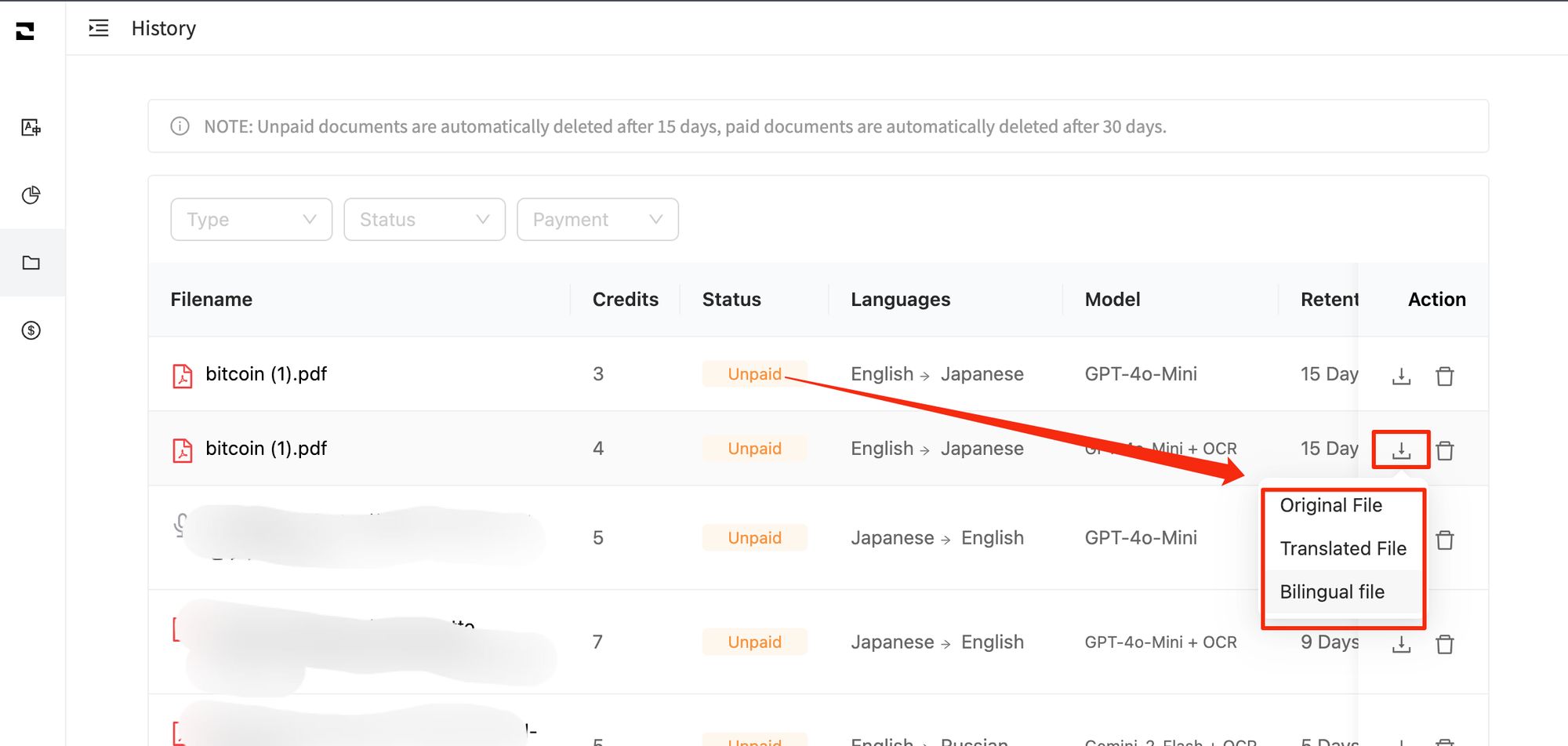The height and width of the screenshot is (746, 1568).
Task: Delete the 5-credit Japanese to English entry
Action: click(x=1444, y=540)
